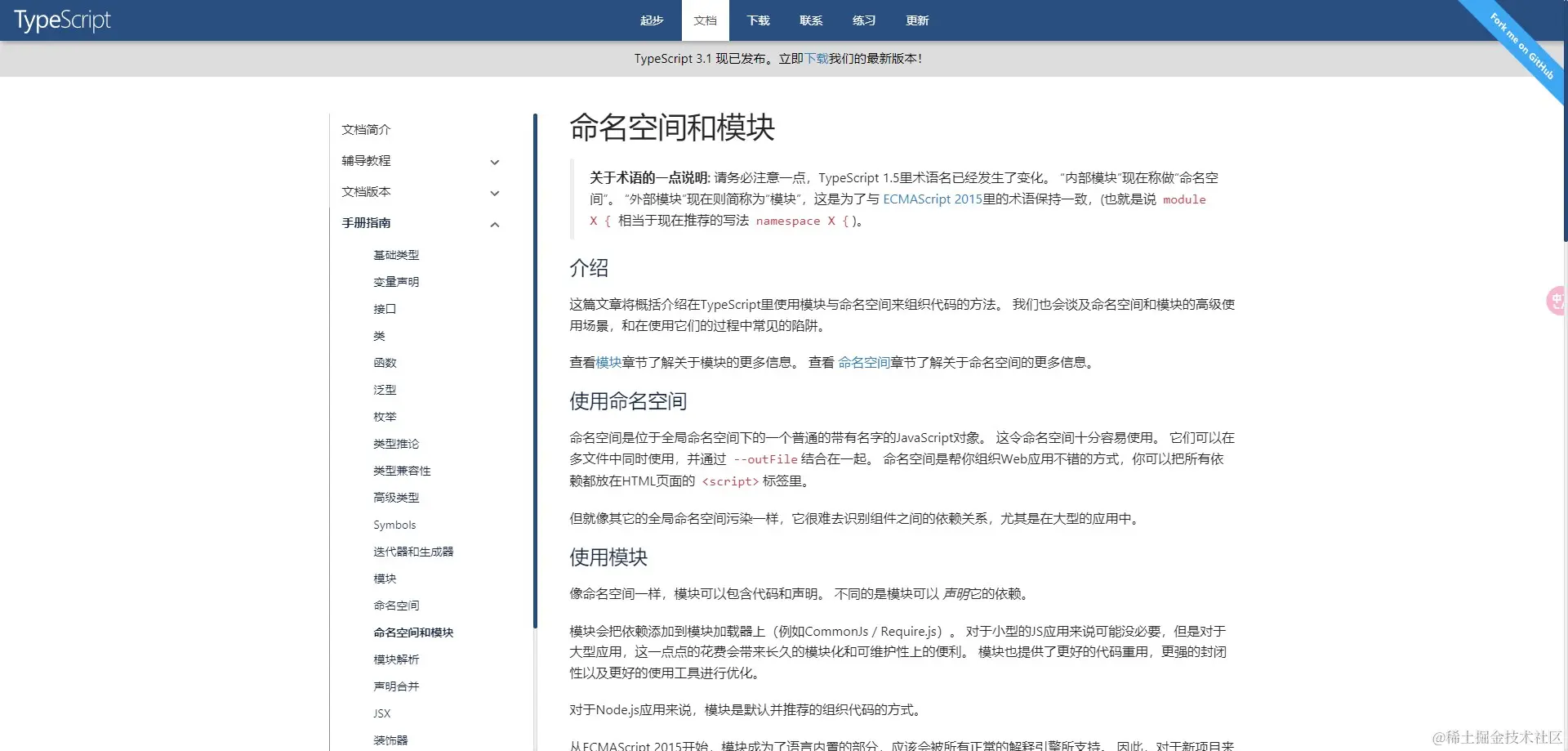
Task: Open 泛型 in the sidebar
Action: (x=385, y=390)
